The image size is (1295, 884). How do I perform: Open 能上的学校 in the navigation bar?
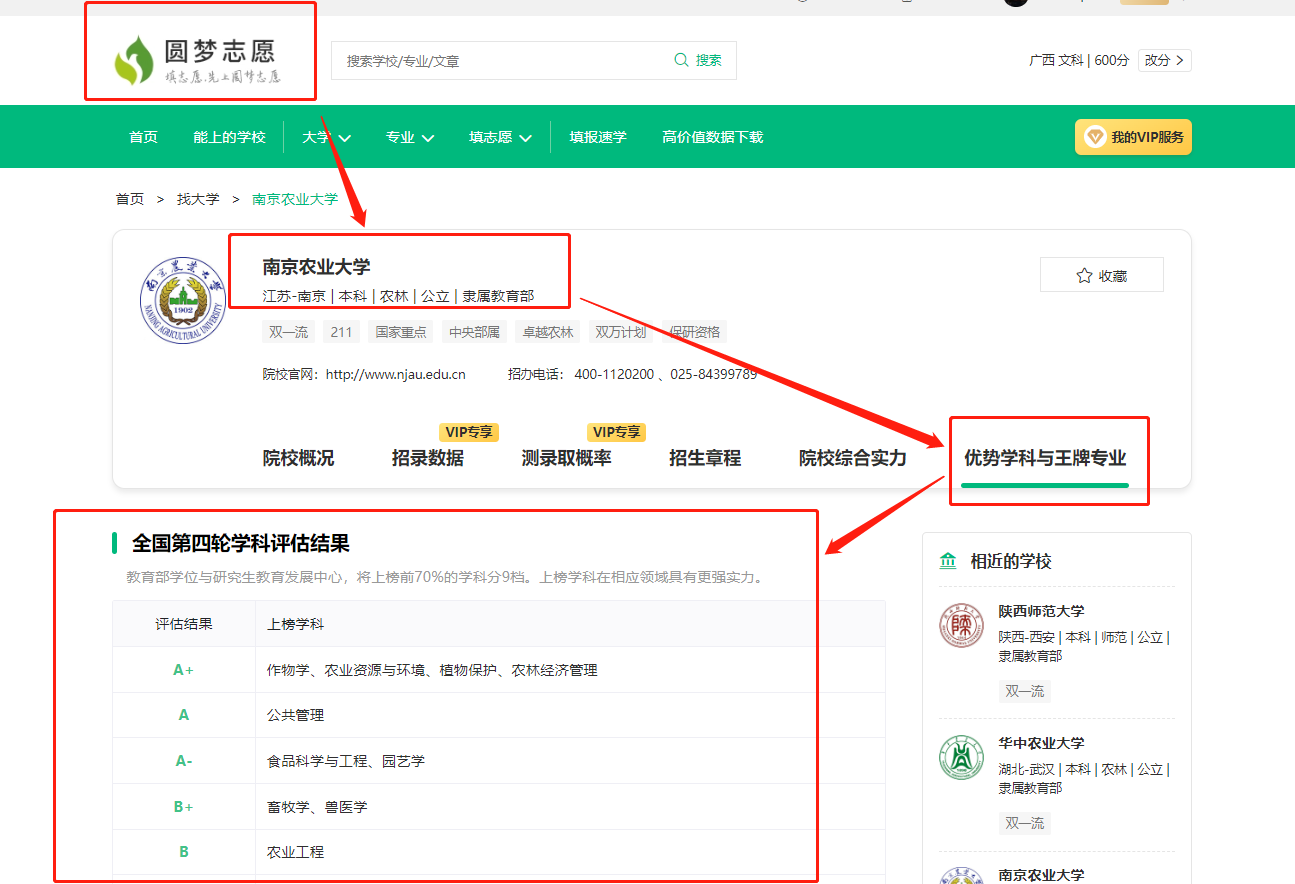230,137
